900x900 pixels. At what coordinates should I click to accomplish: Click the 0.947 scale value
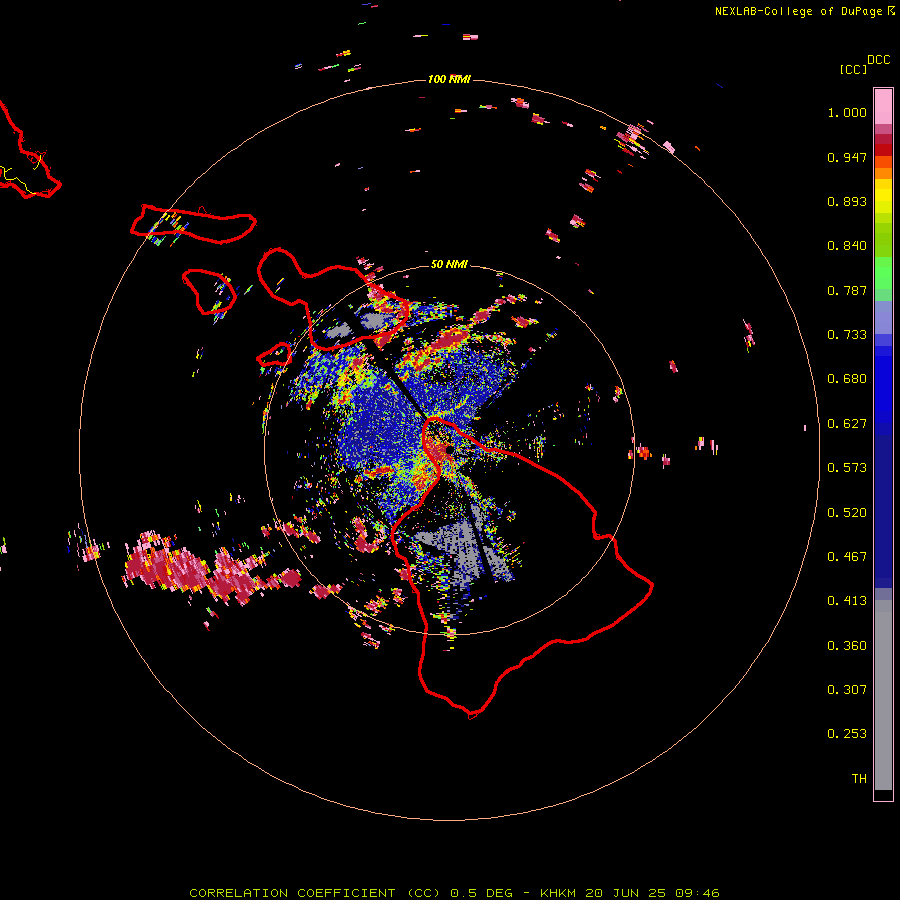(x=847, y=157)
